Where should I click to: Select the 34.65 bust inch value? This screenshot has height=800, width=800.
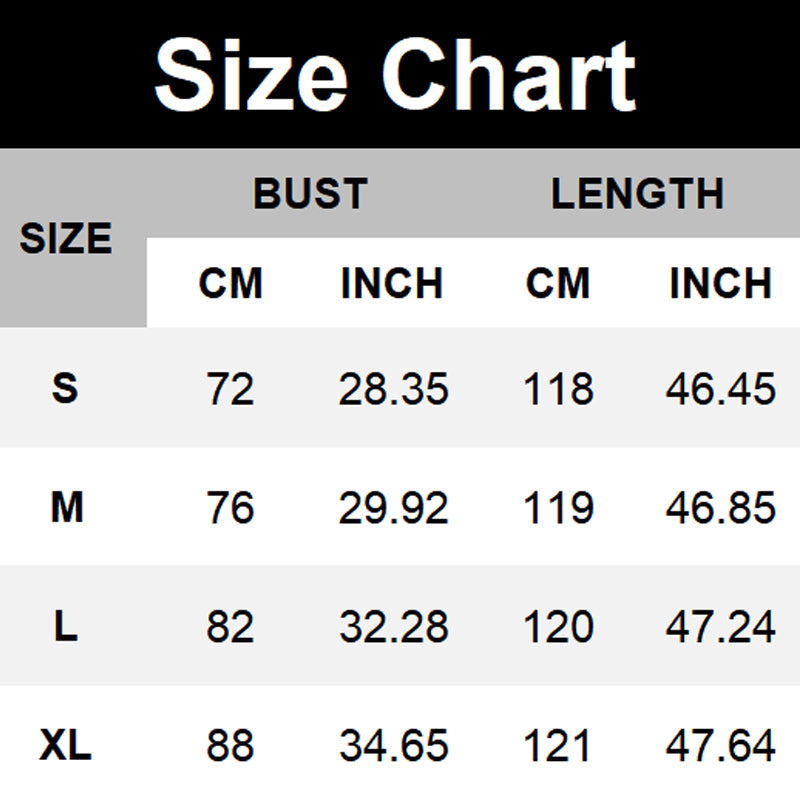coord(393,746)
